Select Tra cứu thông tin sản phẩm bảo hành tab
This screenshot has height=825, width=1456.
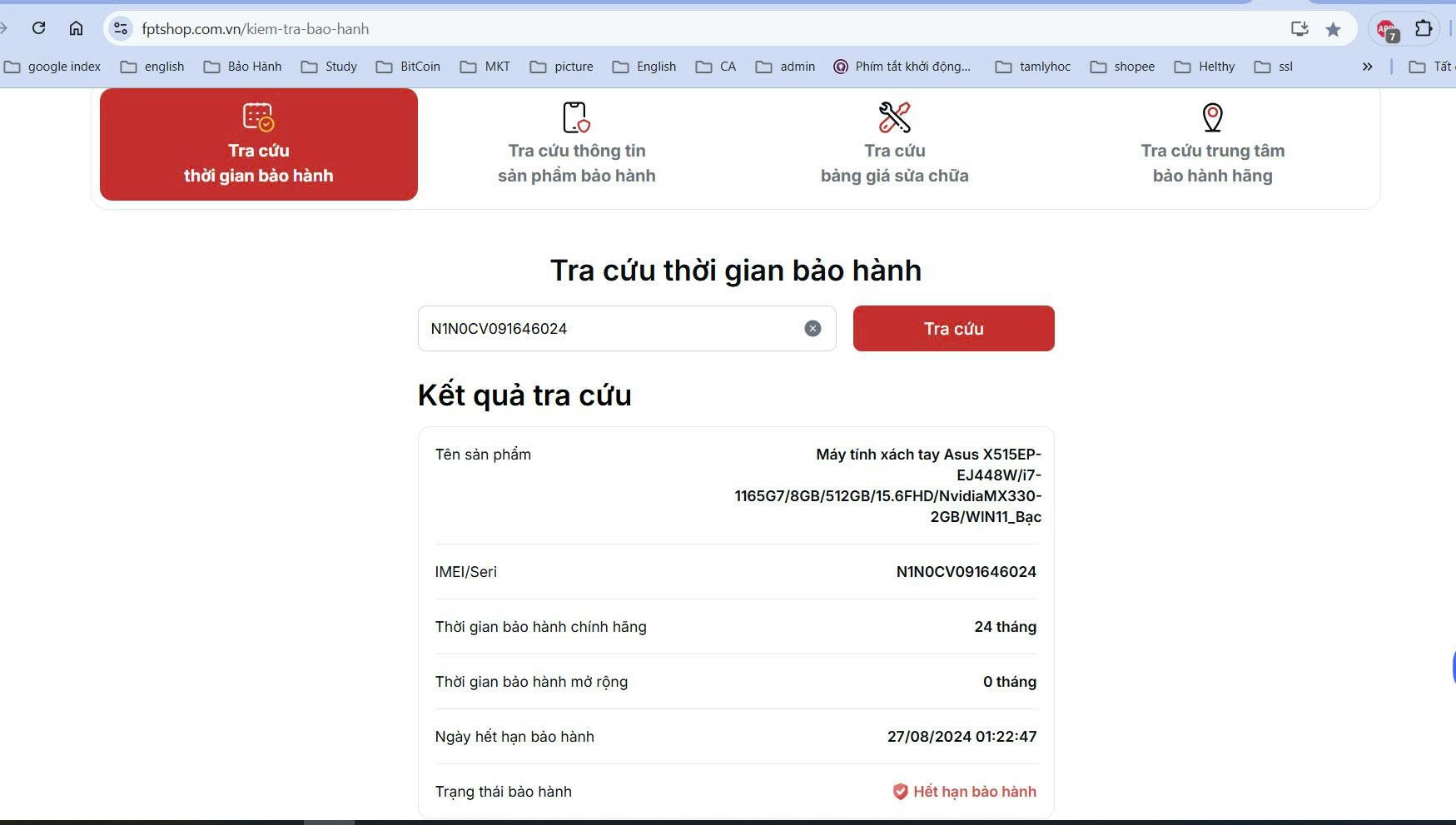coord(577,144)
